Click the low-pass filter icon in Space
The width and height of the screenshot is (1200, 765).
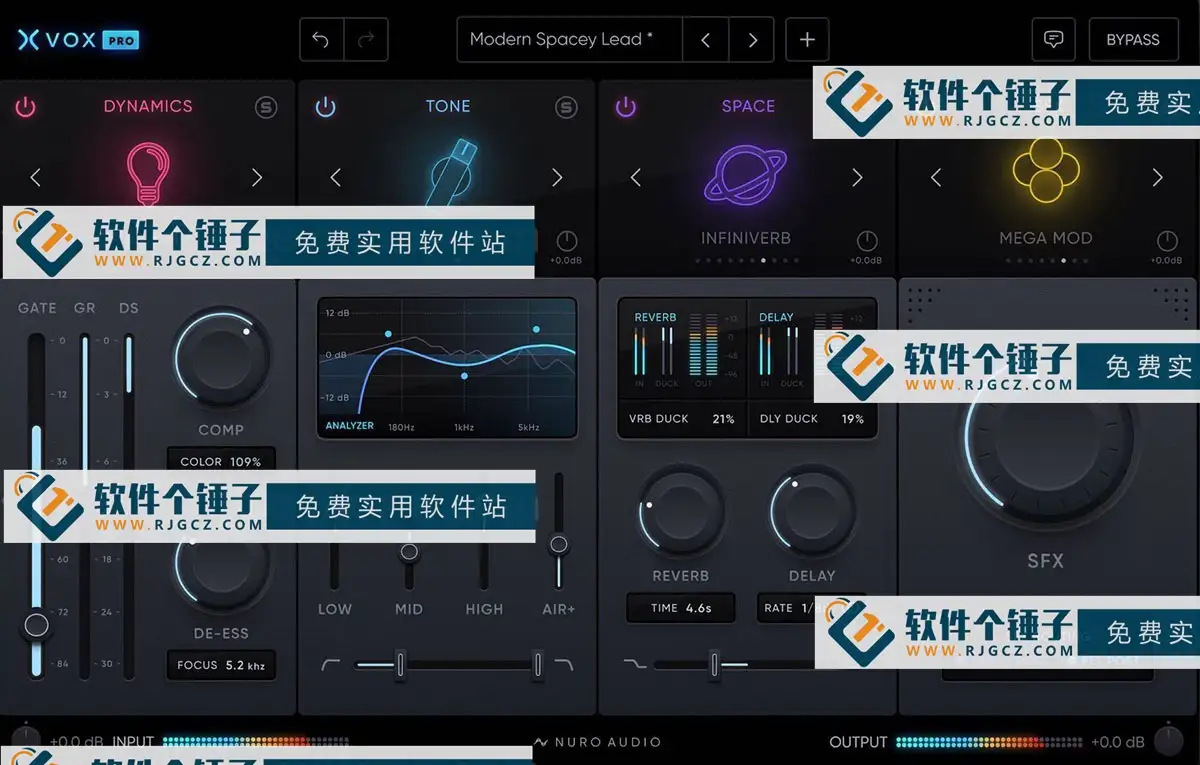[x=634, y=664]
